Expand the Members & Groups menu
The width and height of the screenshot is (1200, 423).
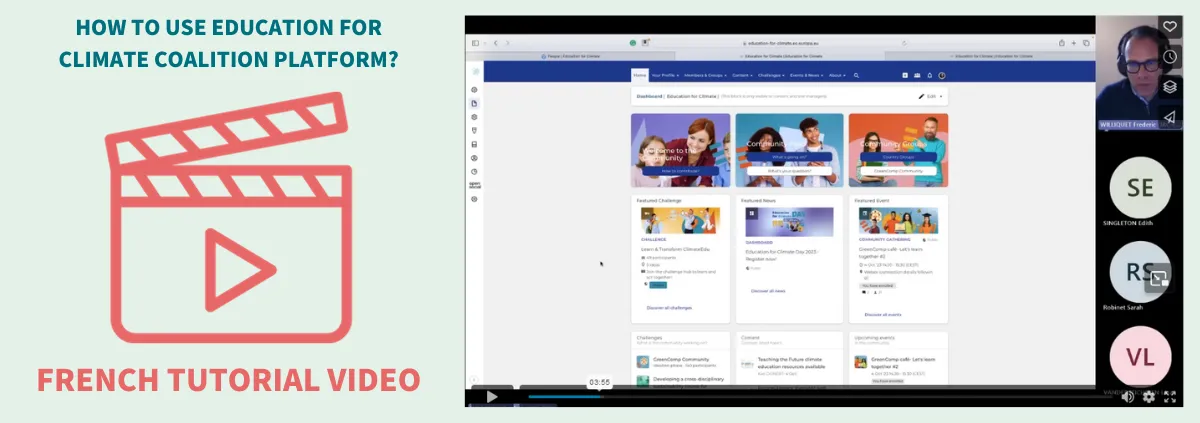(706, 75)
